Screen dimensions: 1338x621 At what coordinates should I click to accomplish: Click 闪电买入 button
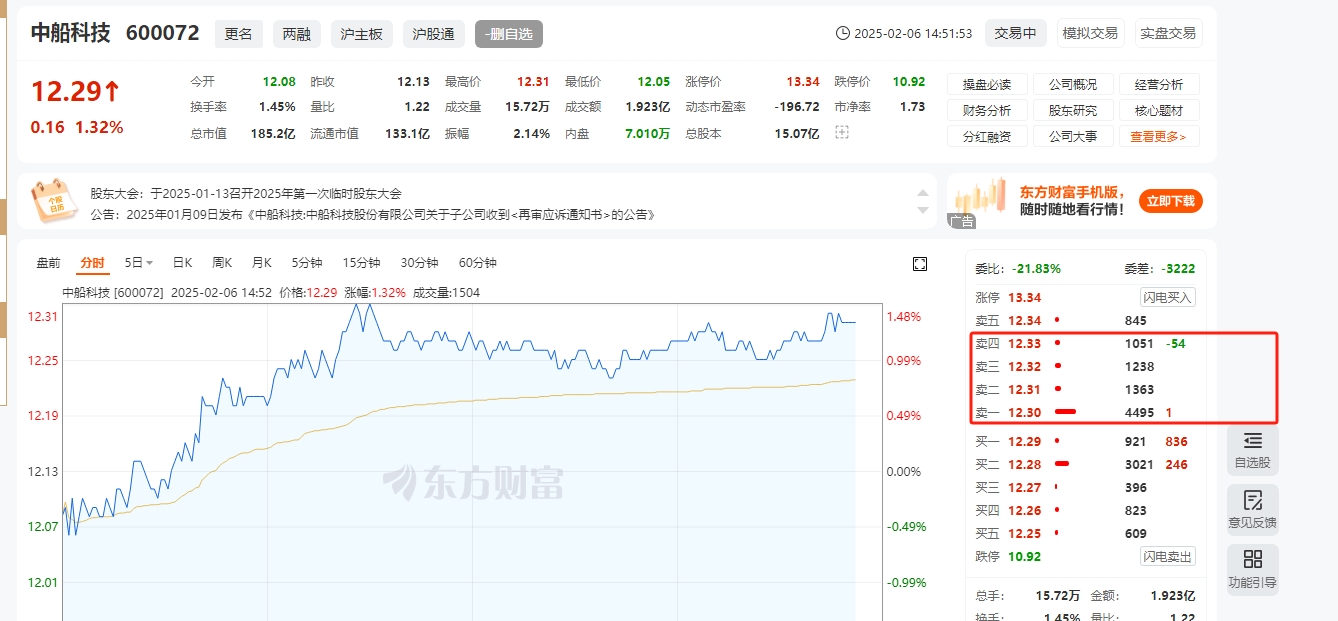[1168, 297]
